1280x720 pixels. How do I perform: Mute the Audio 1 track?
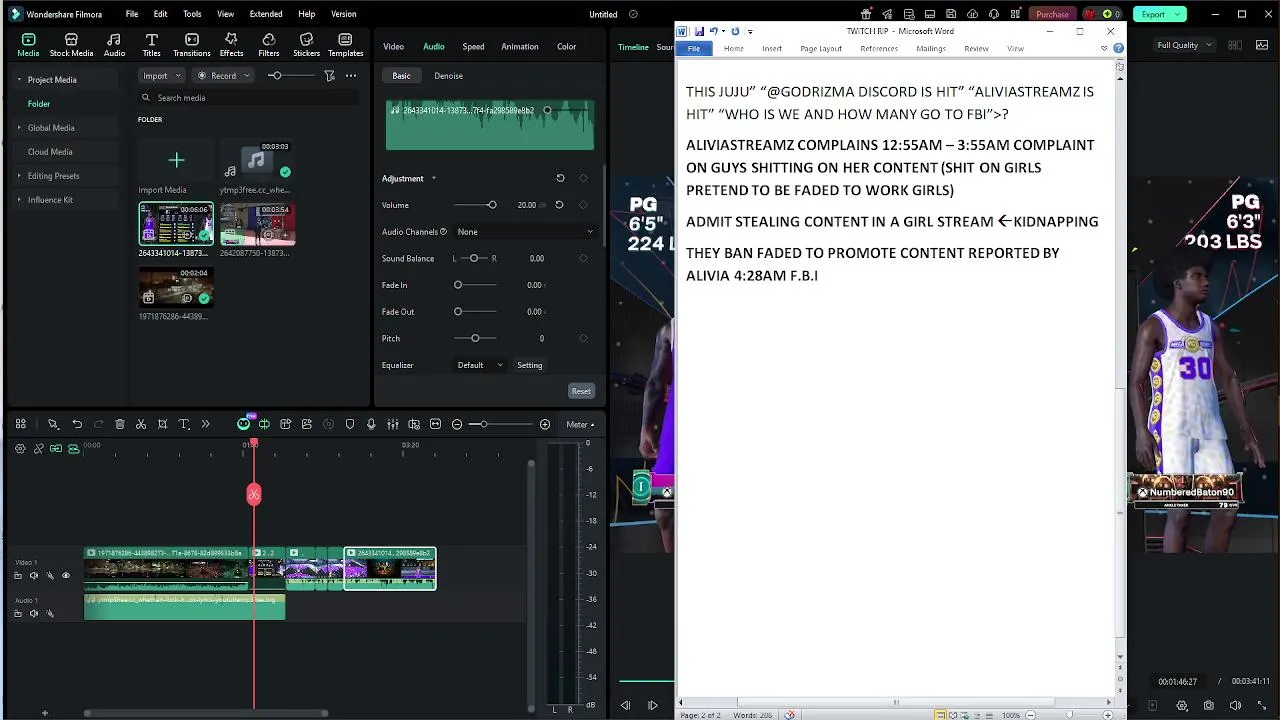(34, 613)
